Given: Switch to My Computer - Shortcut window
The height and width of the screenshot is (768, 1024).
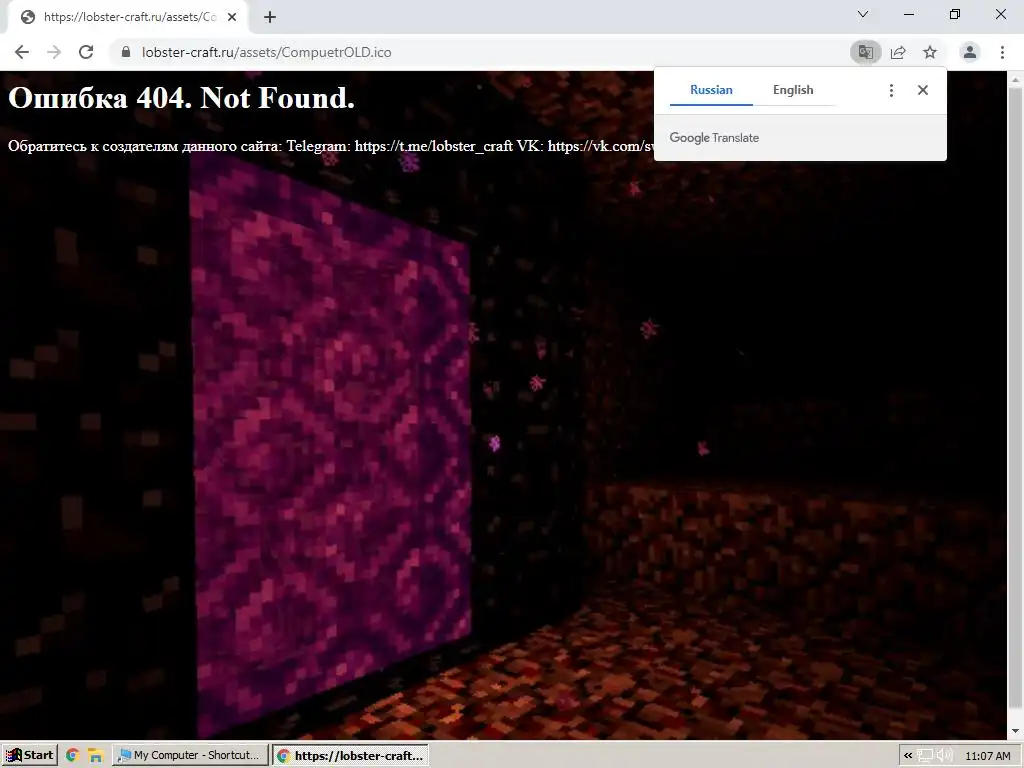Looking at the screenshot, I should click(190, 755).
